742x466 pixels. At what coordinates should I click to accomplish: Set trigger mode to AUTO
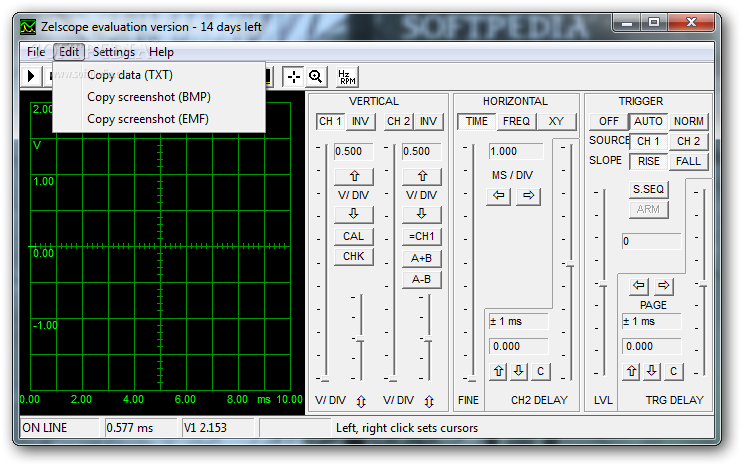point(648,122)
